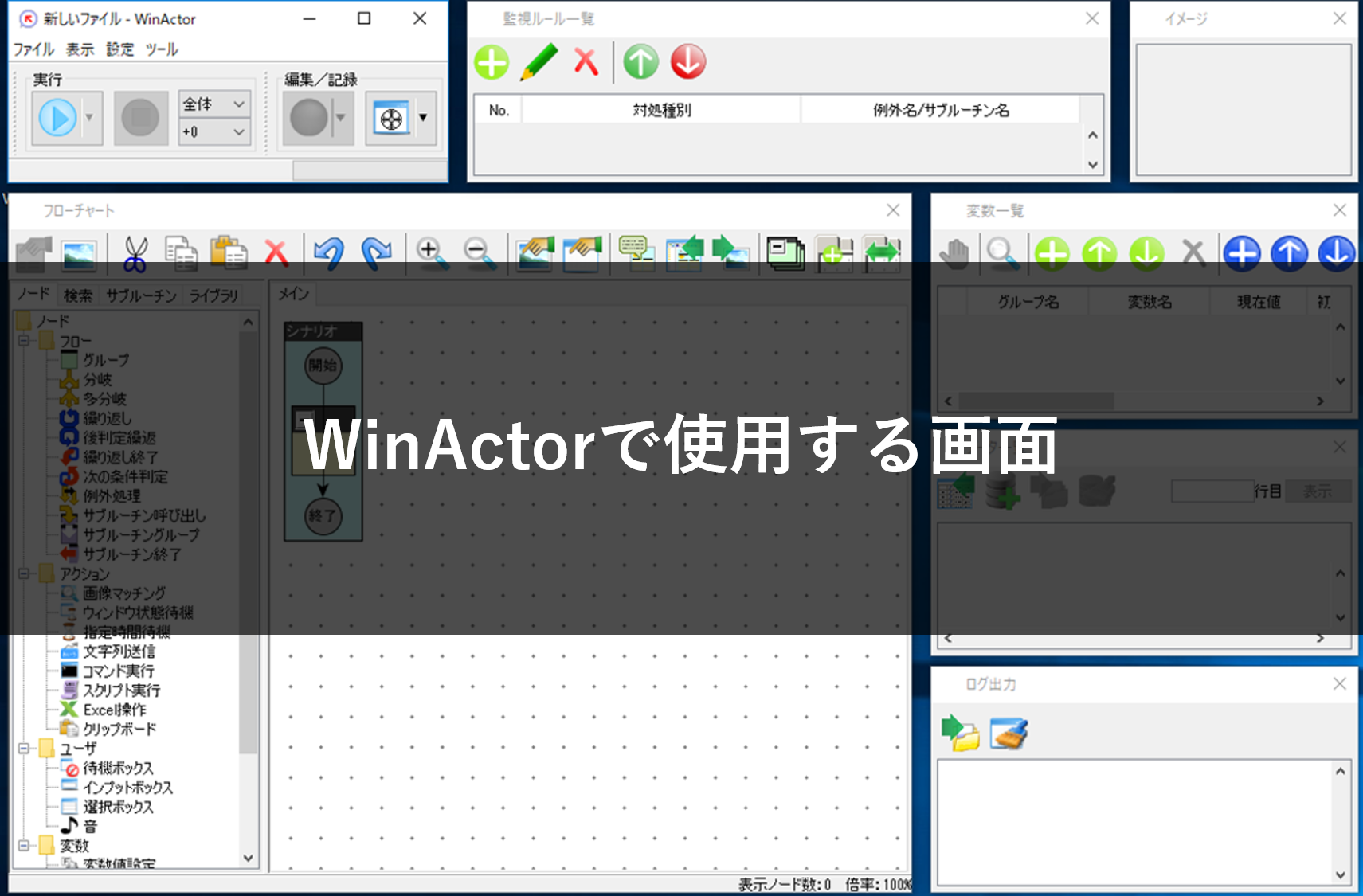
Task: Edit monitoring rule with the pencil icon
Action: 539,62
